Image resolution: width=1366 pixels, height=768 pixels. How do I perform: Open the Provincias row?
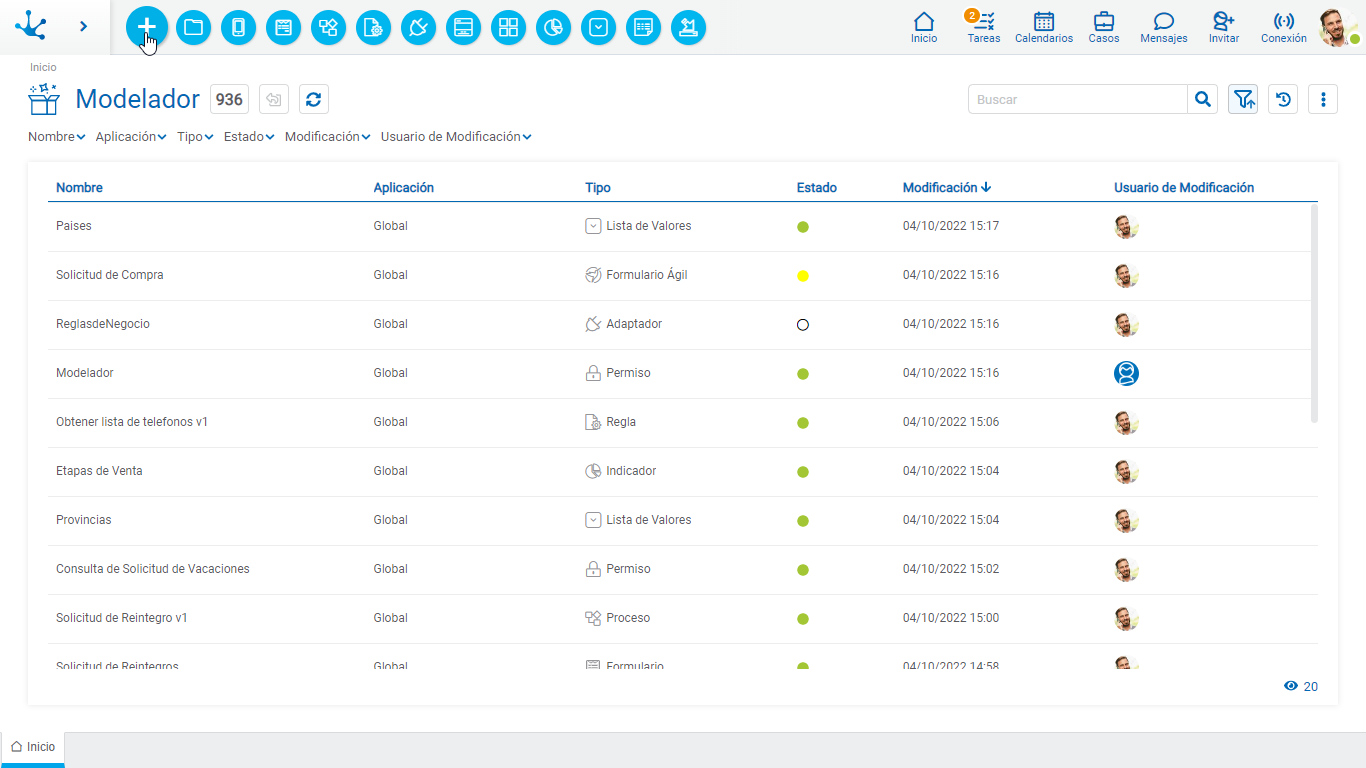[683, 521]
